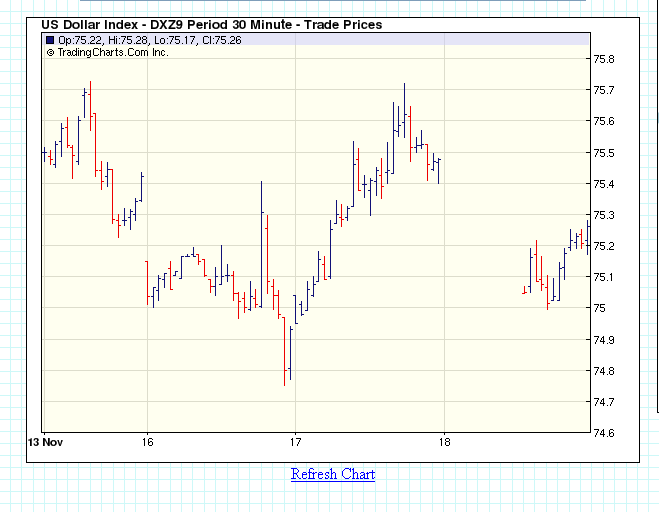Click the TradingCharts.Com Inc. copyright text

107,53
